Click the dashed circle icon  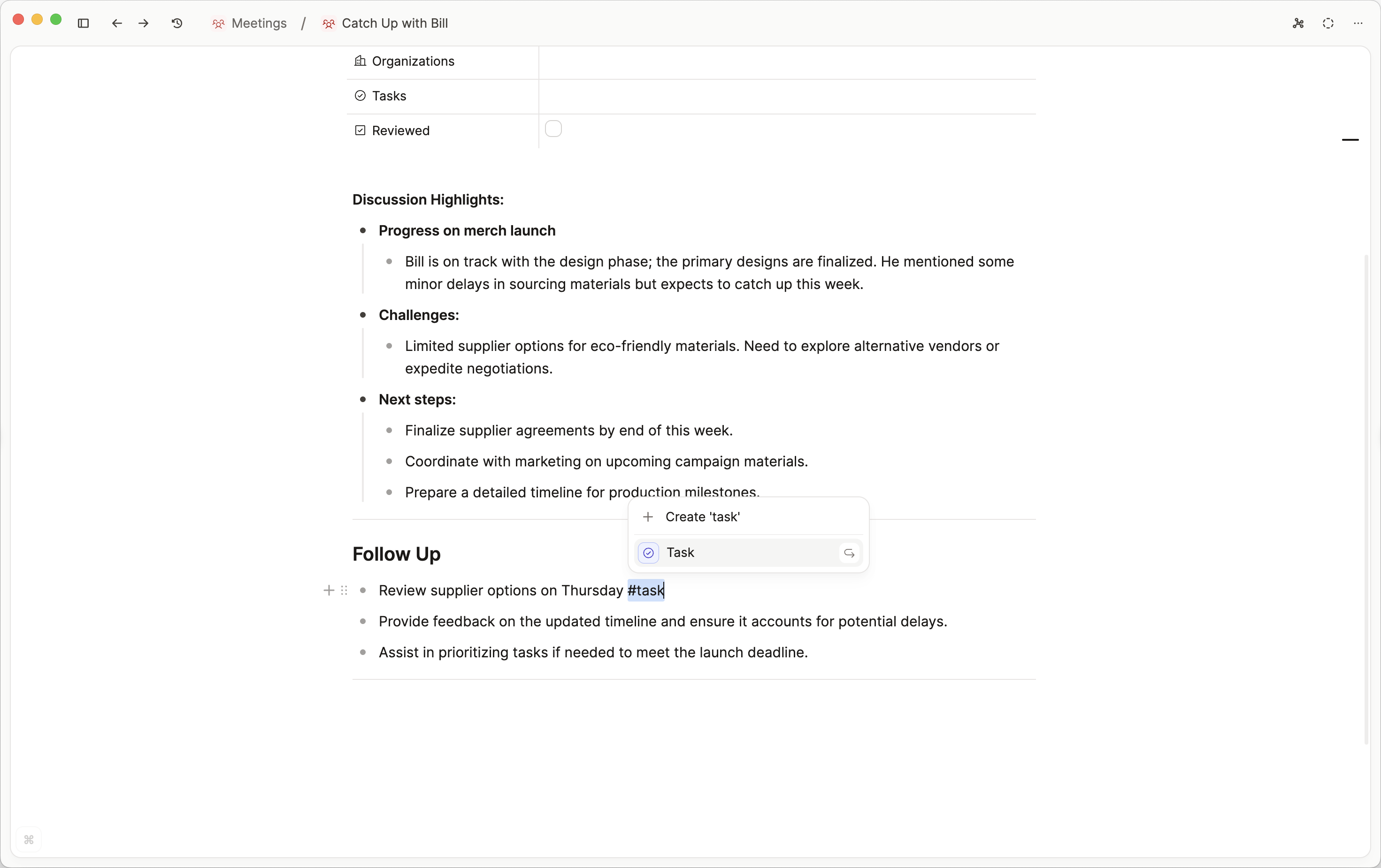[x=1328, y=23]
